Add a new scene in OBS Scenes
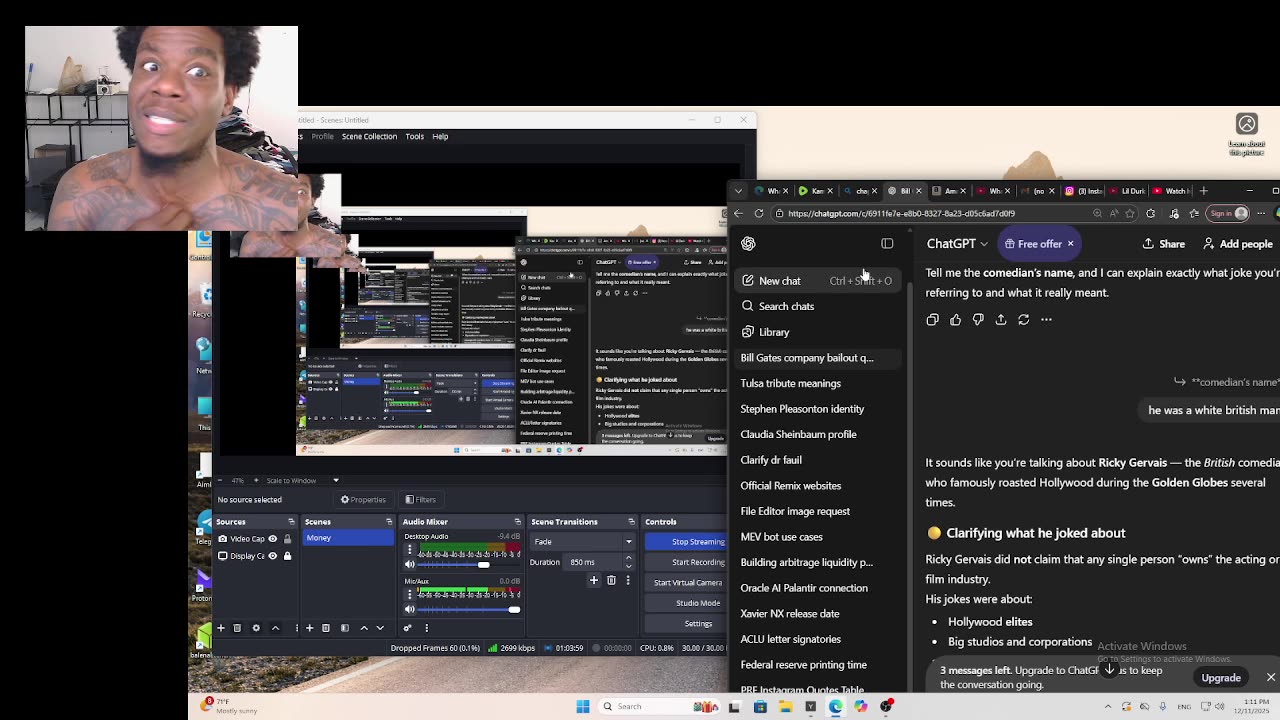The image size is (1280, 720). point(309,628)
